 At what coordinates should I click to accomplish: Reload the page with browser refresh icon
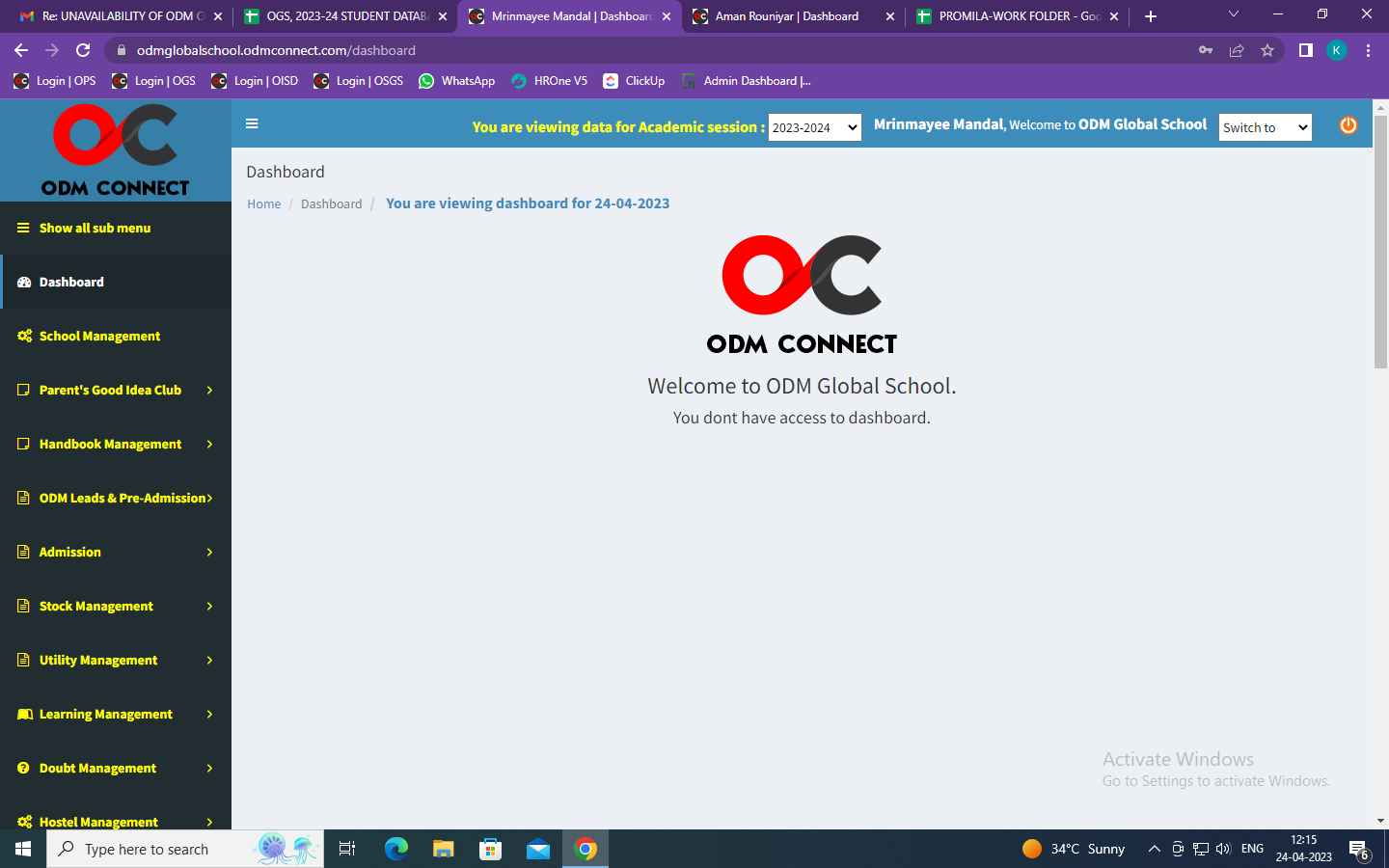83,50
